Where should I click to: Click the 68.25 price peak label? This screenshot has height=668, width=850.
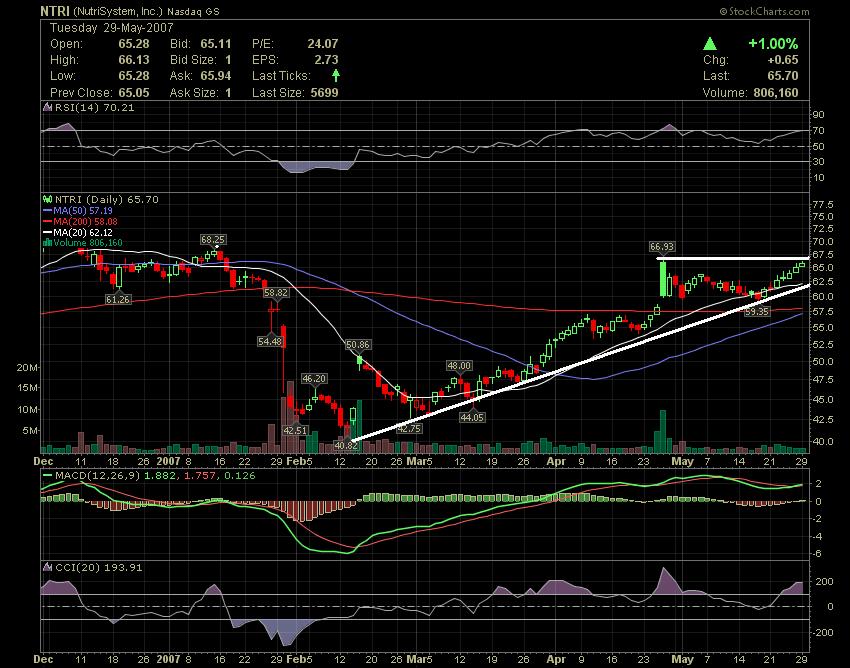(213, 239)
